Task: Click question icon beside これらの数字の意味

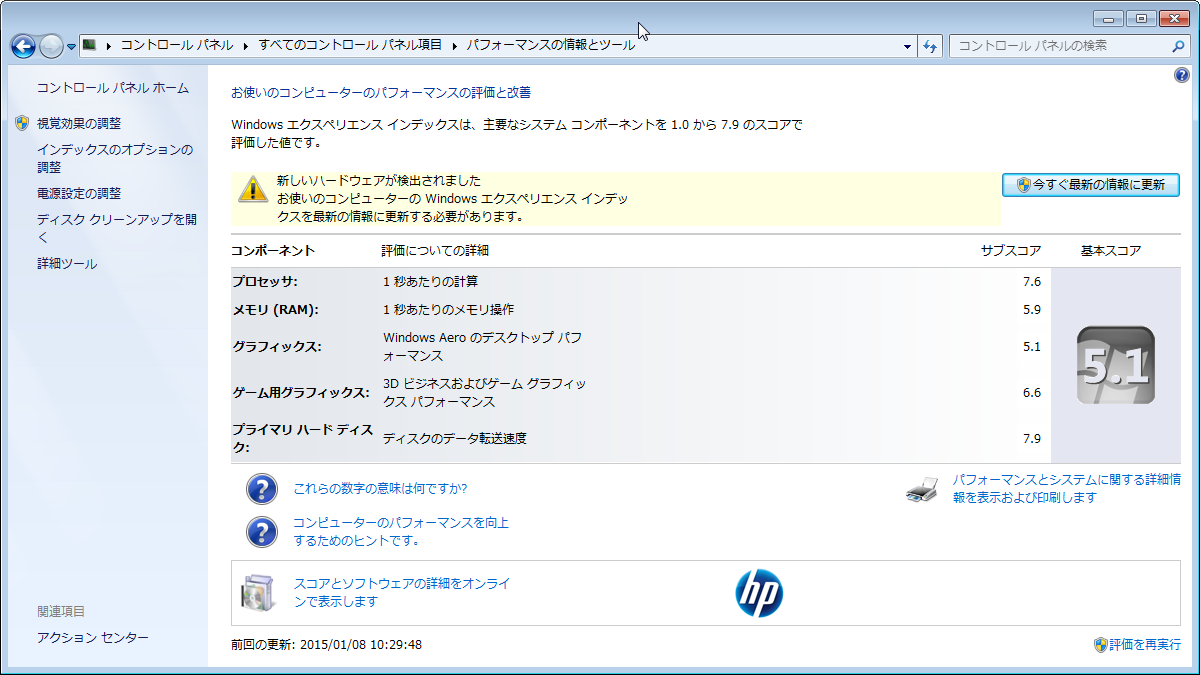Action: 262,489
